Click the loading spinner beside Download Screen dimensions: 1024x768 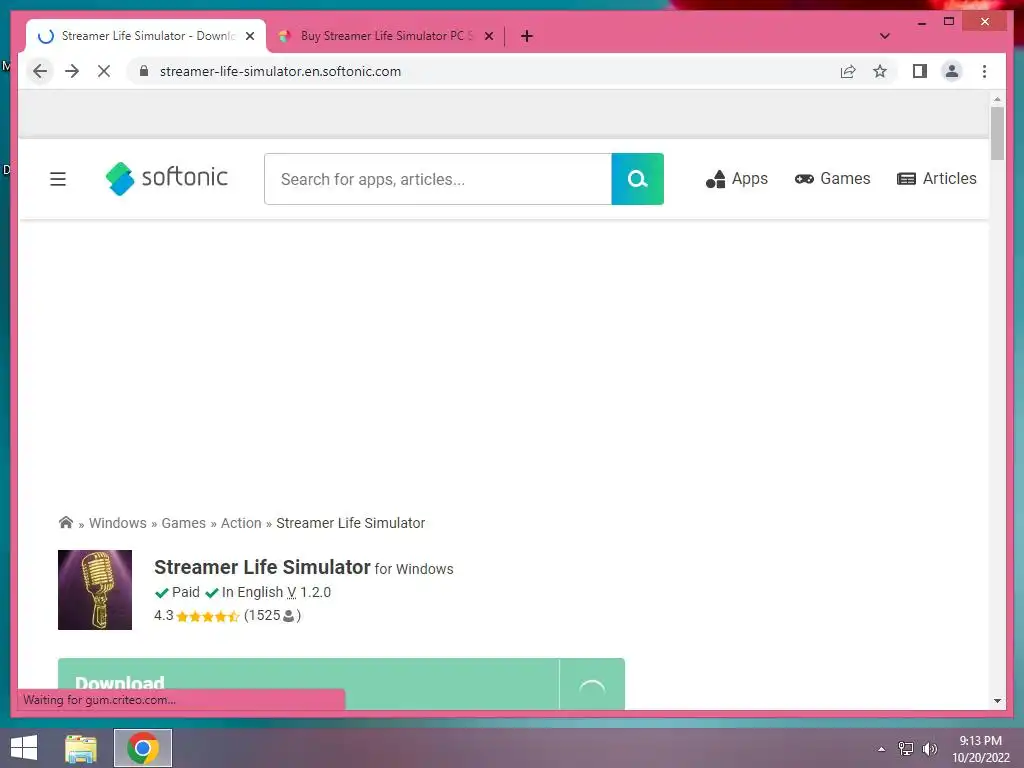tap(592, 686)
